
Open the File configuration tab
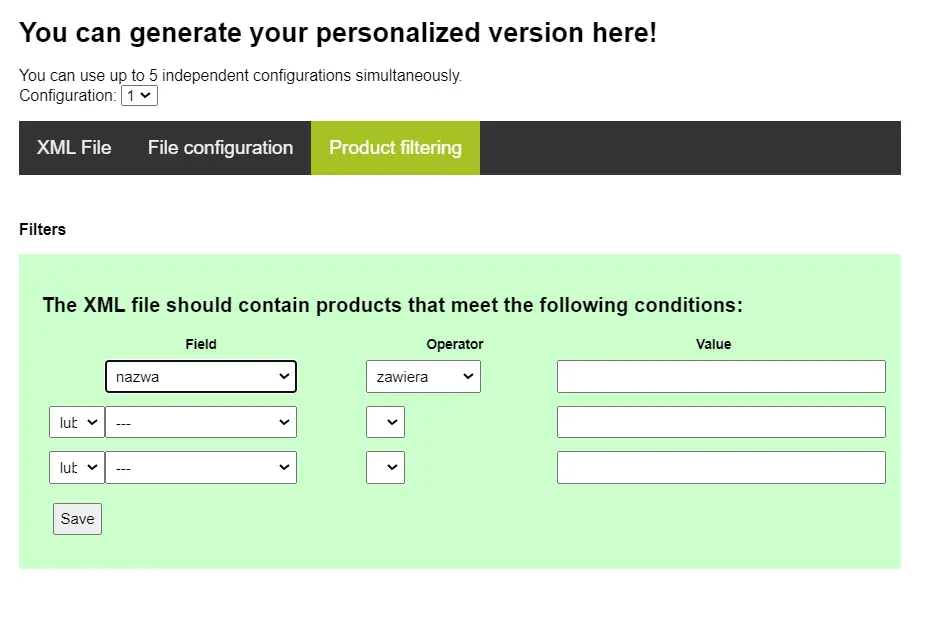click(220, 147)
